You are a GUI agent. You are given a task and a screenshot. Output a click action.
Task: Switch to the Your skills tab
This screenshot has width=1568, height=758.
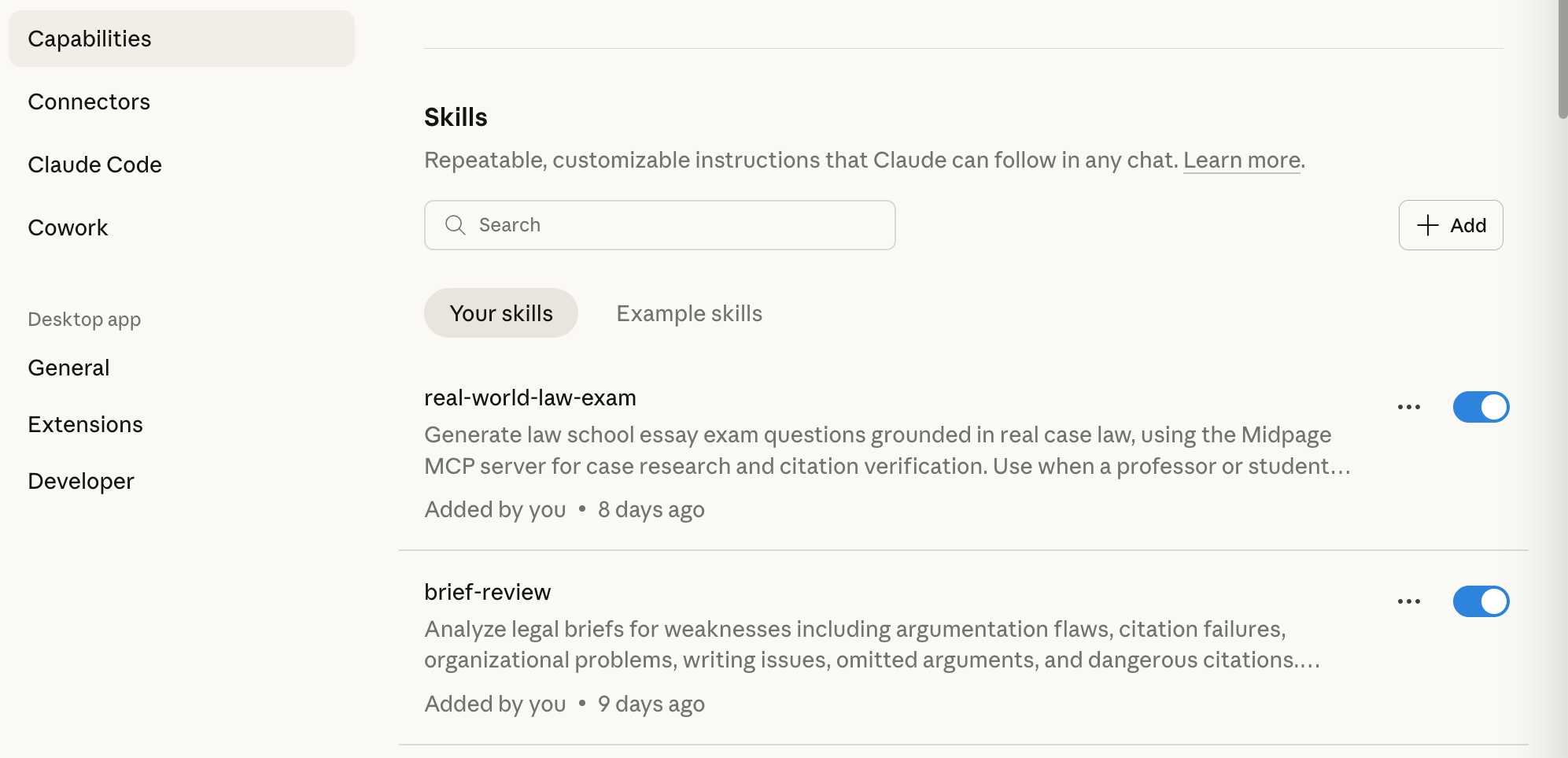click(501, 313)
